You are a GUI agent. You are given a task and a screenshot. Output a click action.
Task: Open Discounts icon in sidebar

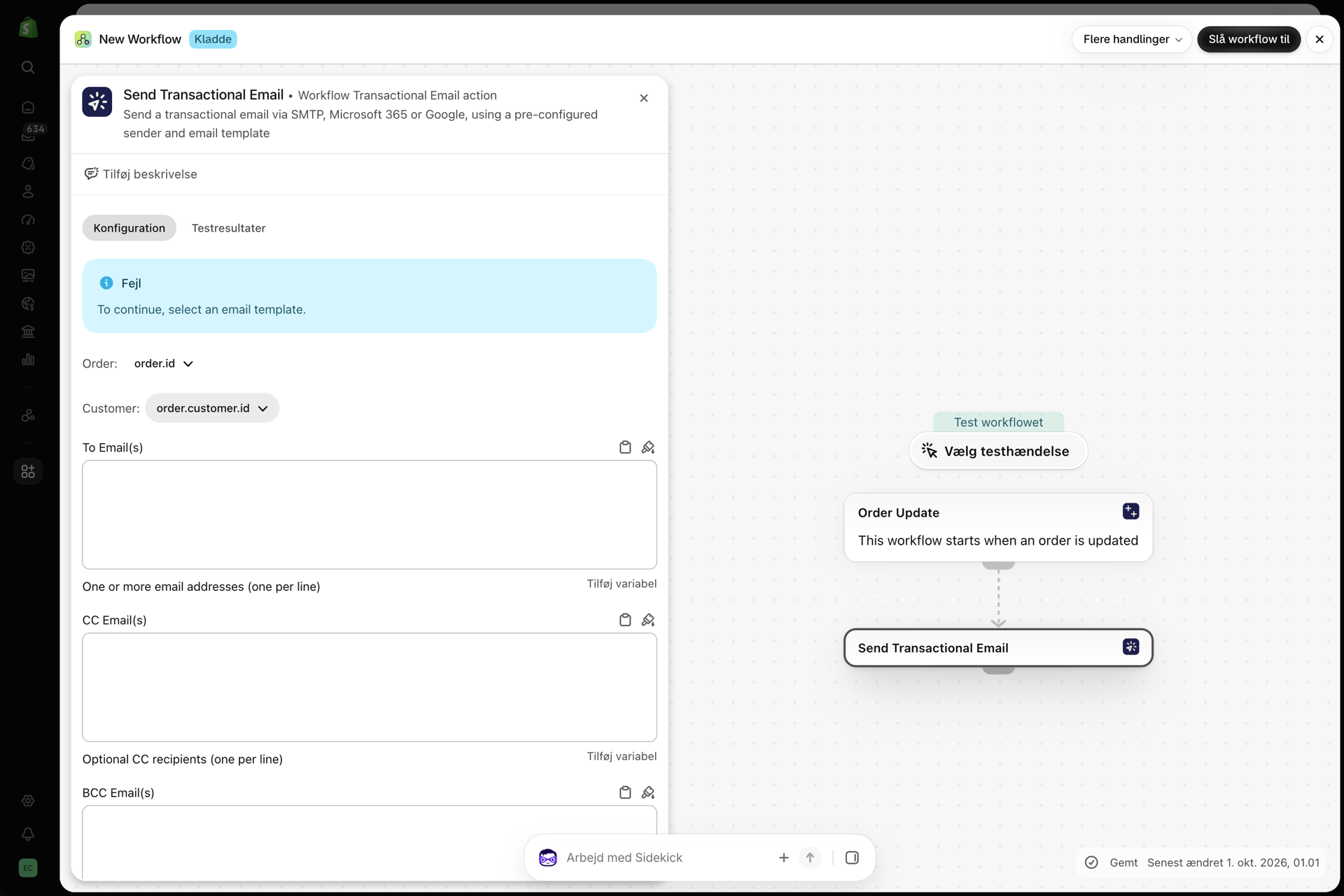[28, 247]
